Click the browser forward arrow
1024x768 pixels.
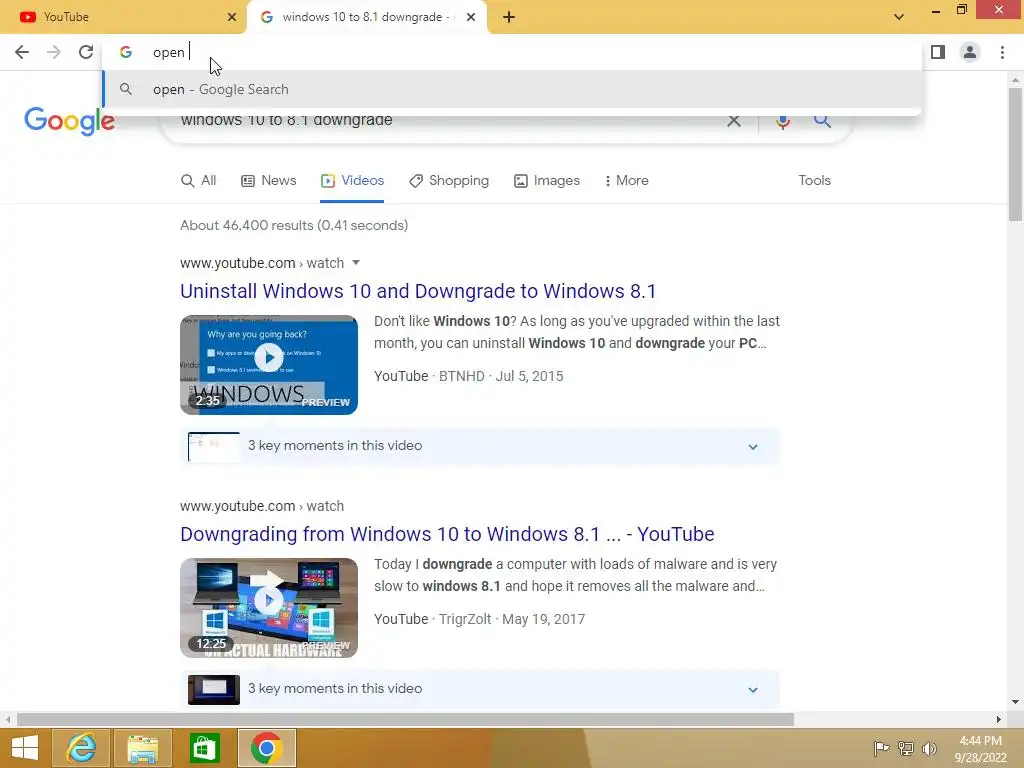(x=54, y=52)
